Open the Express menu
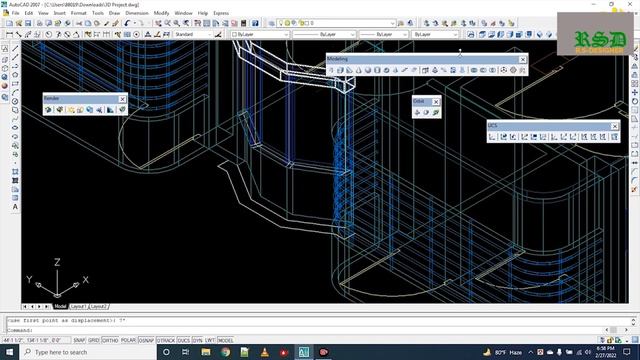The height and width of the screenshot is (360, 640). 221,13
